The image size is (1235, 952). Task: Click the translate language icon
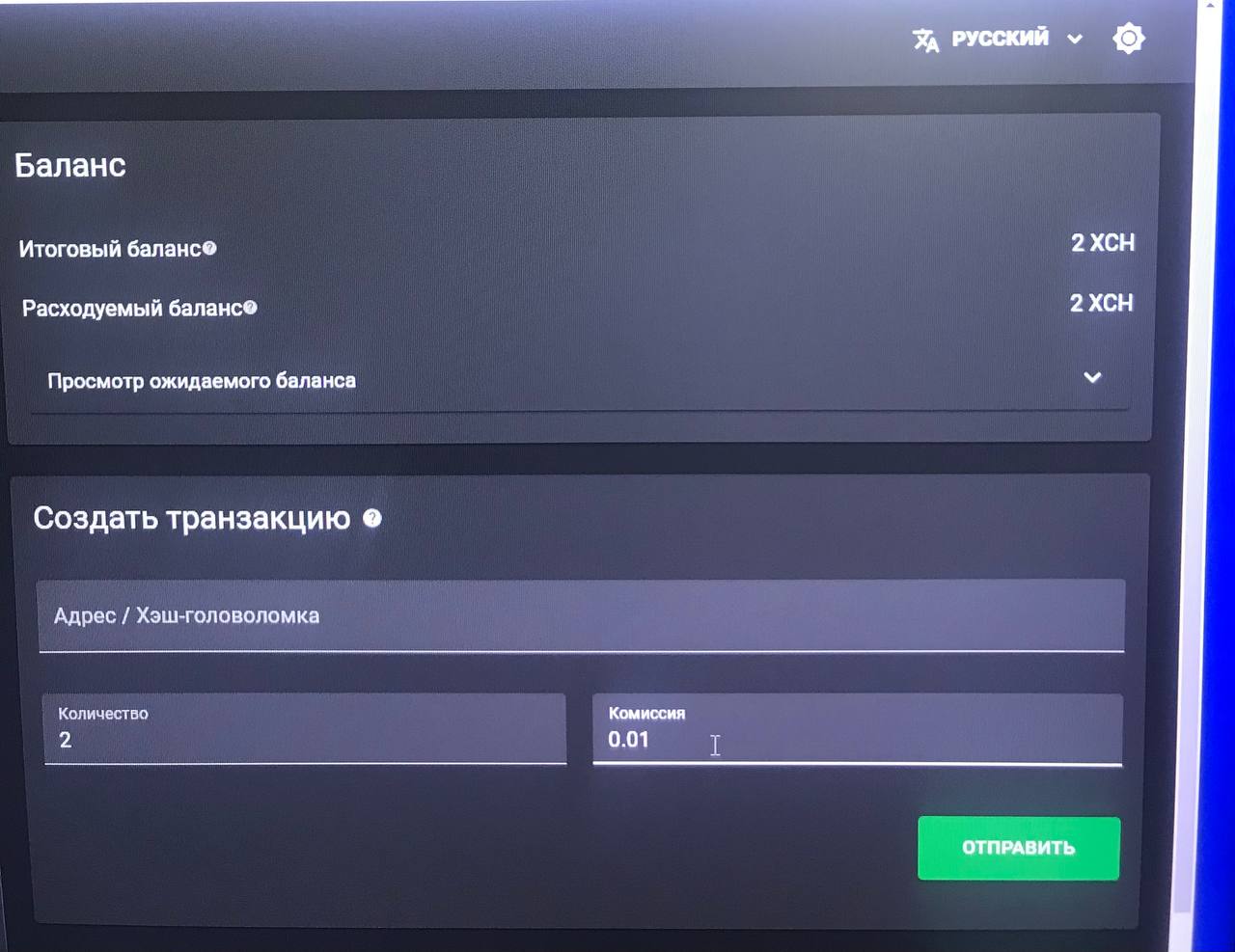pos(925,40)
